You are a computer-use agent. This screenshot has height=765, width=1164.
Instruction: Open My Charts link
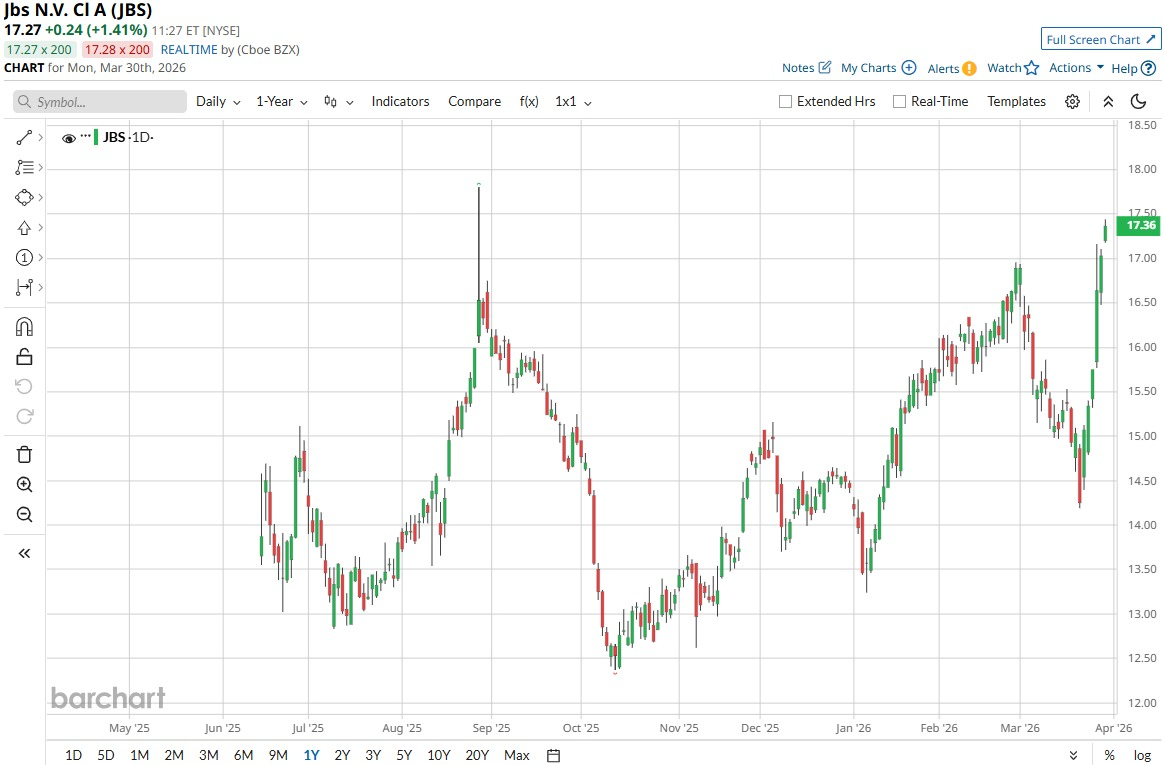point(878,68)
